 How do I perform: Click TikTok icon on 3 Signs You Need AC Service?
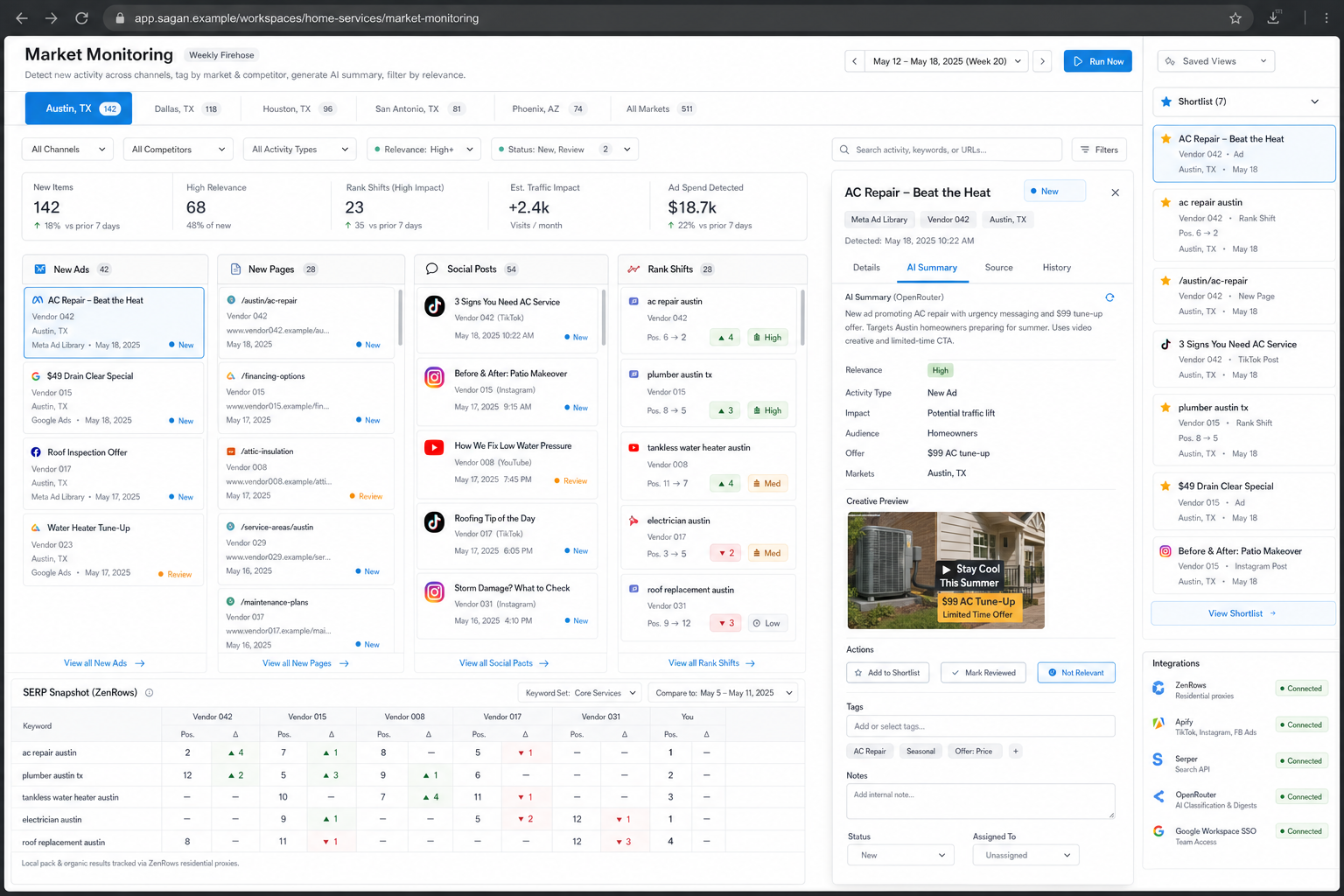pos(435,306)
